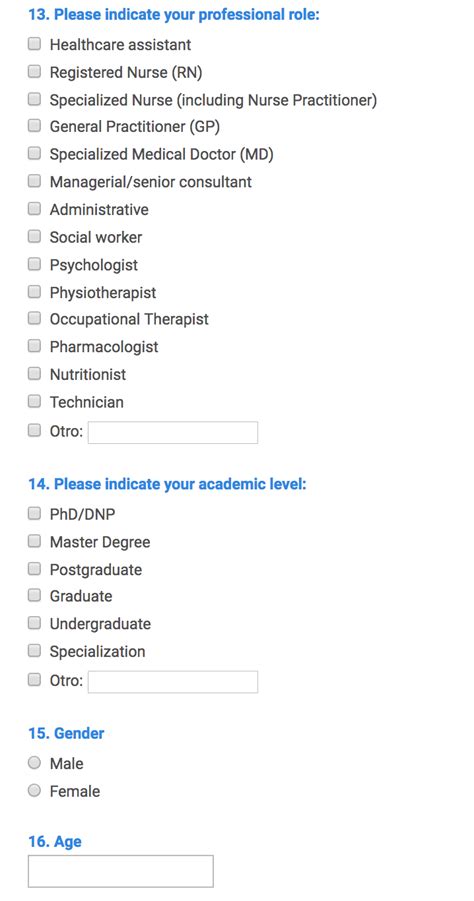
Task: Check the Technician checkbox
Action: [34, 401]
